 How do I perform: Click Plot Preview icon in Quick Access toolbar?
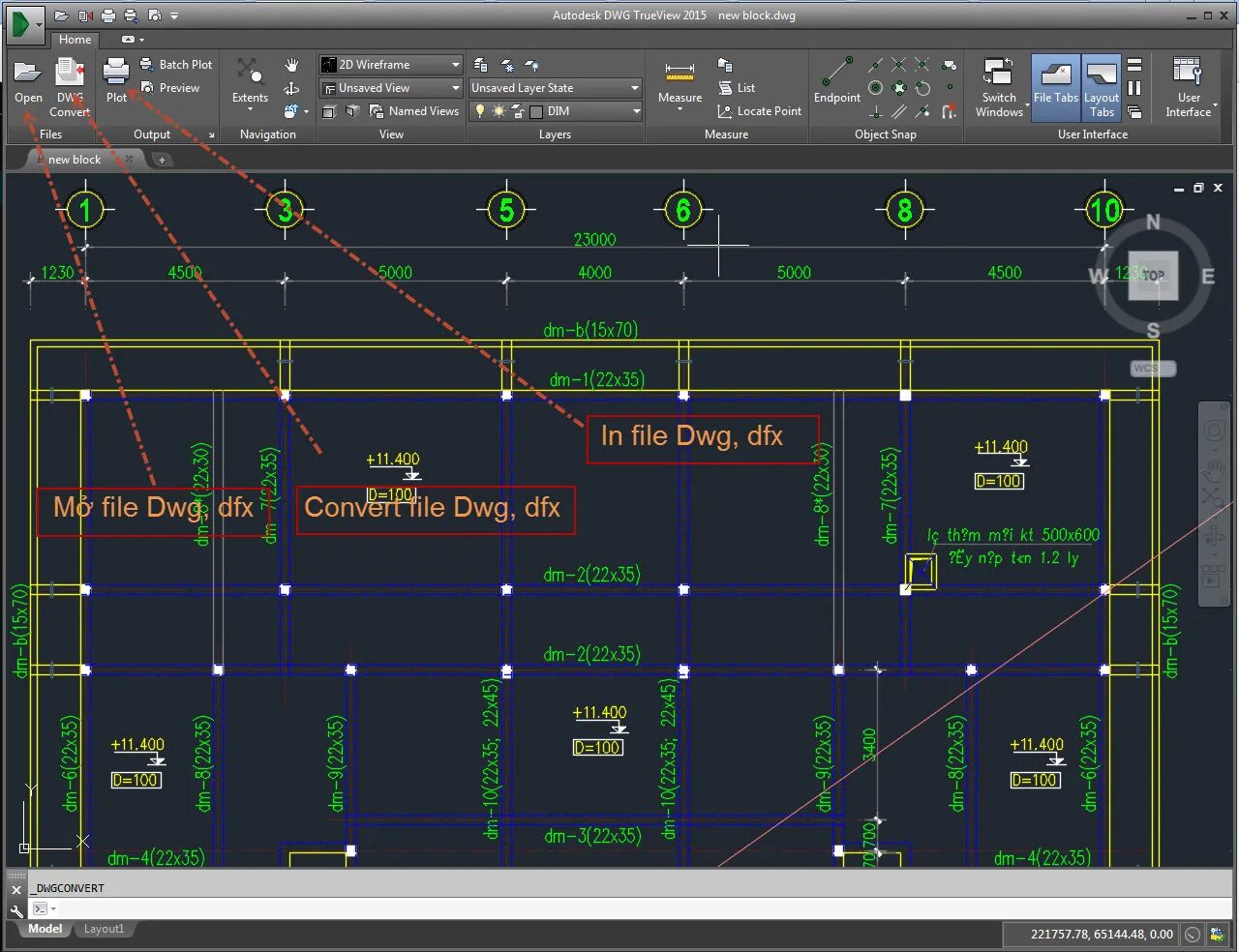tap(154, 15)
